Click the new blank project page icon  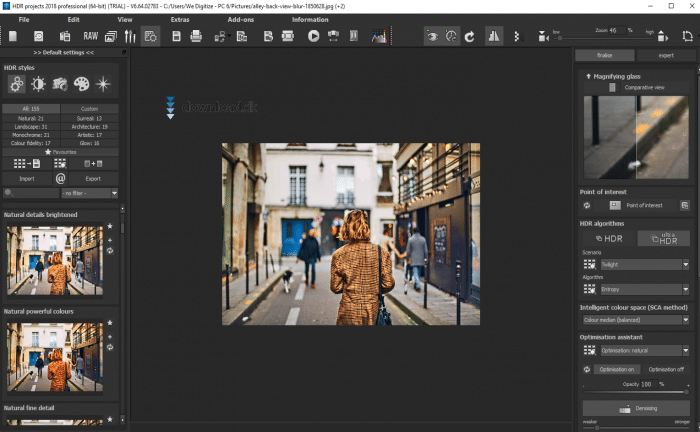click(13, 36)
